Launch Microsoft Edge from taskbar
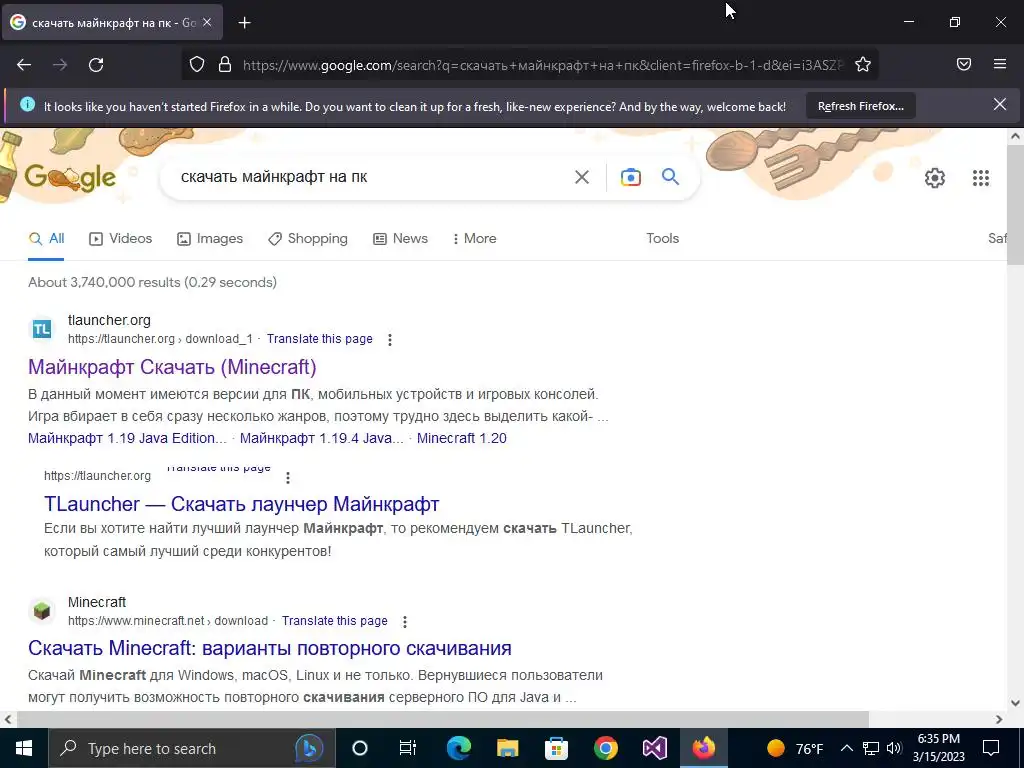 point(458,748)
